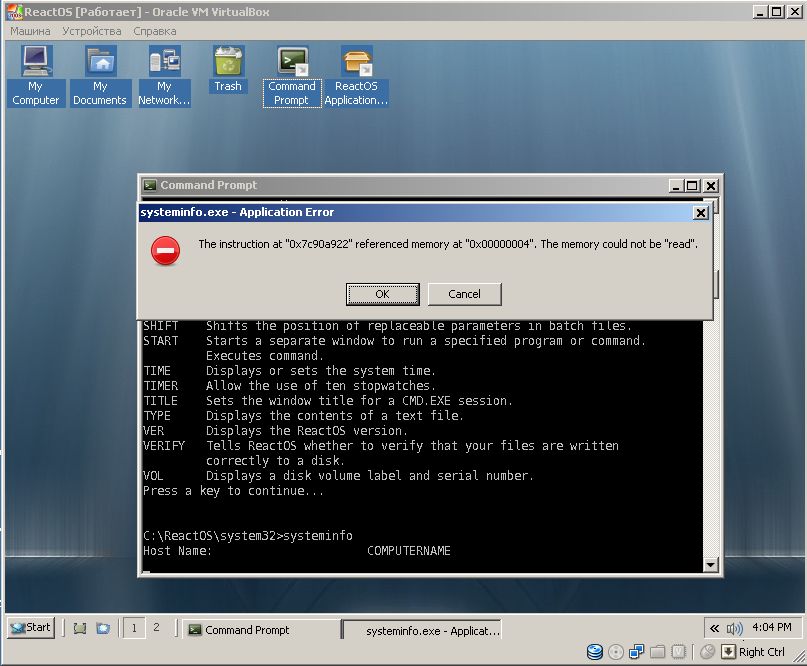
Task: Click the Command Prompt window title icon
Action: point(150,185)
